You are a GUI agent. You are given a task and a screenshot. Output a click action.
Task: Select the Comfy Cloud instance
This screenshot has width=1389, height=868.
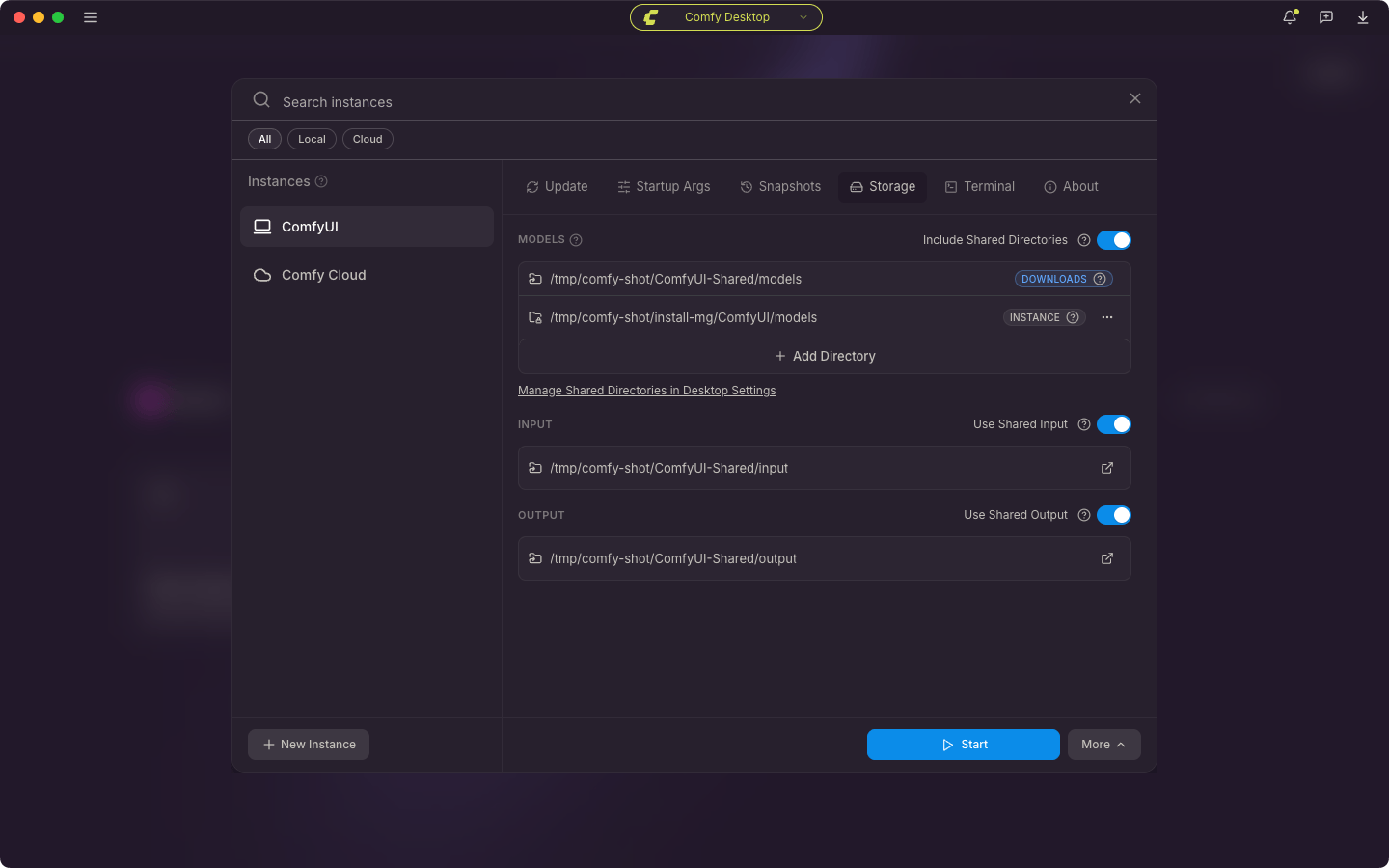click(367, 275)
